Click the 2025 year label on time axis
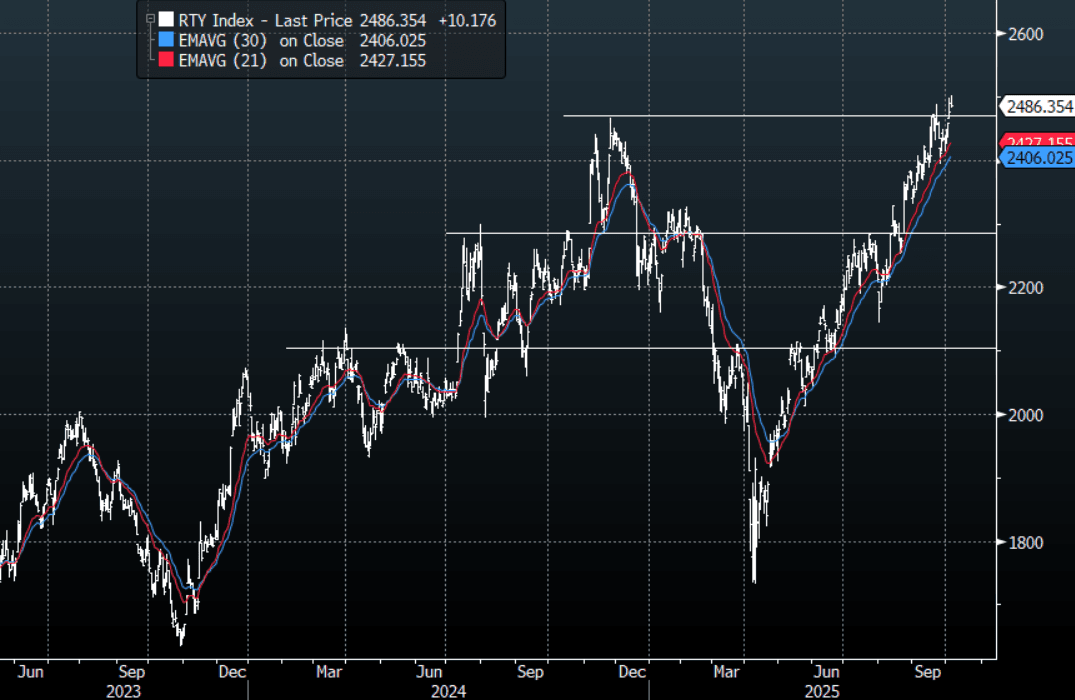The height and width of the screenshot is (700, 1075). click(x=824, y=691)
